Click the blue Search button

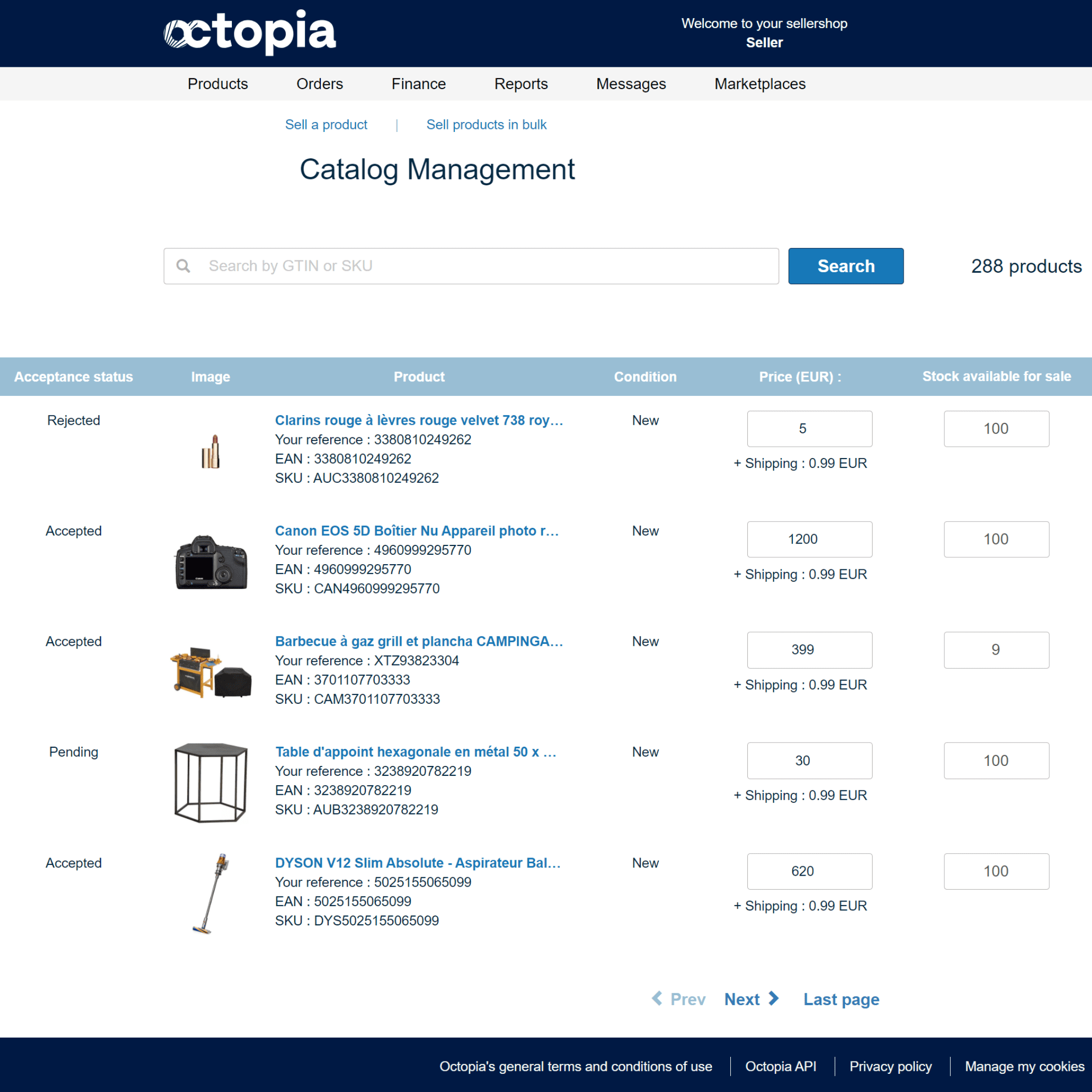tap(846, 265)
